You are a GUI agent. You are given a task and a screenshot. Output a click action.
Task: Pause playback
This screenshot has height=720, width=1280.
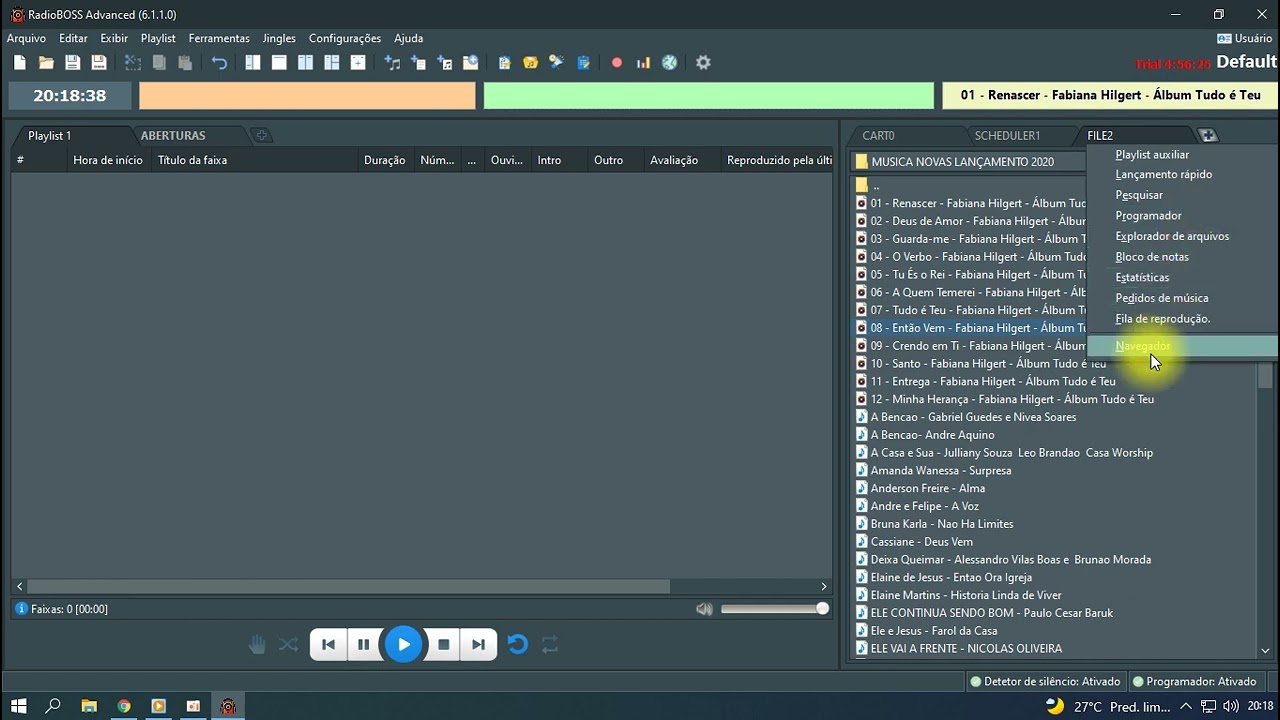[363, 644]
